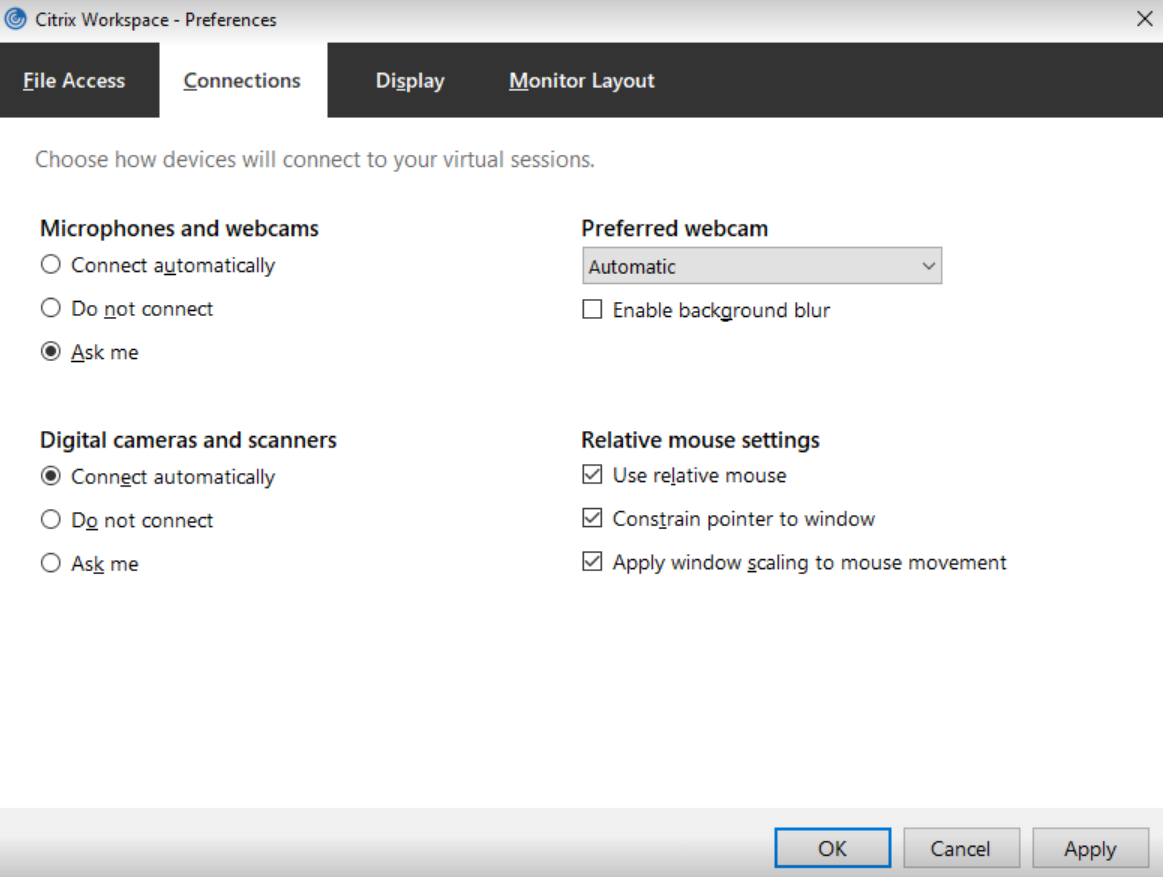Choose Do not connect for microphones and webcams
The height and width of the screenshot is (877, 1163).
point(51,309)
